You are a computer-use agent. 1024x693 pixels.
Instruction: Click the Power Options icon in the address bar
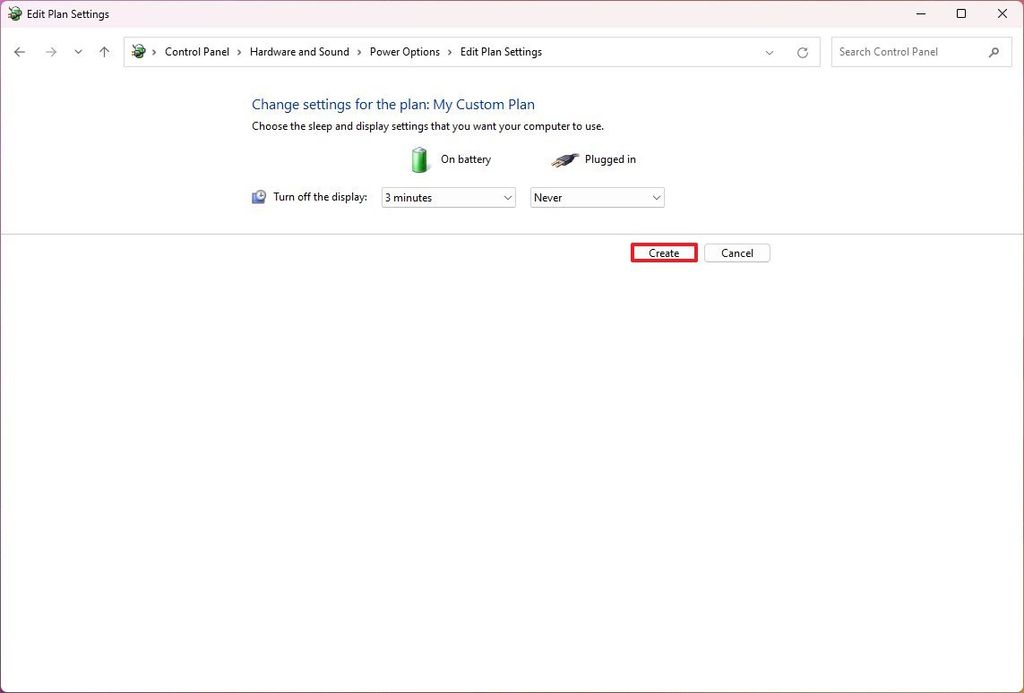[x=138, y=51]
